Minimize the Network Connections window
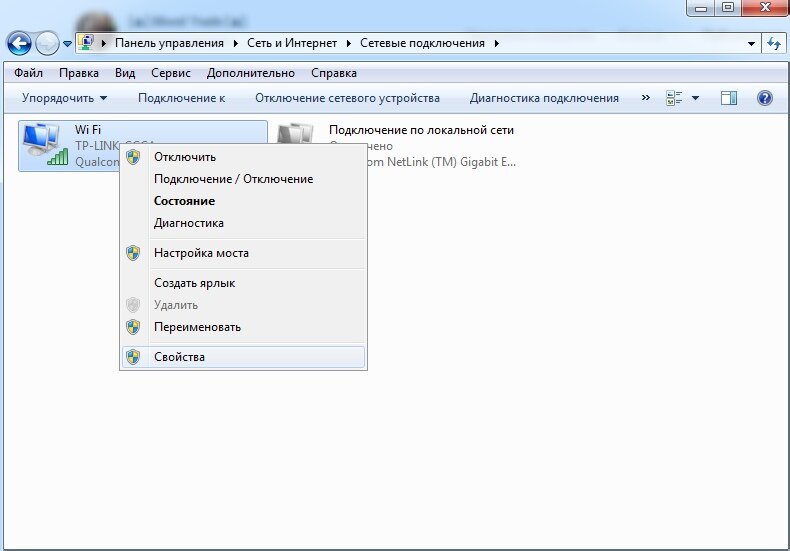 pyautogui.click(x=701, y=8)
